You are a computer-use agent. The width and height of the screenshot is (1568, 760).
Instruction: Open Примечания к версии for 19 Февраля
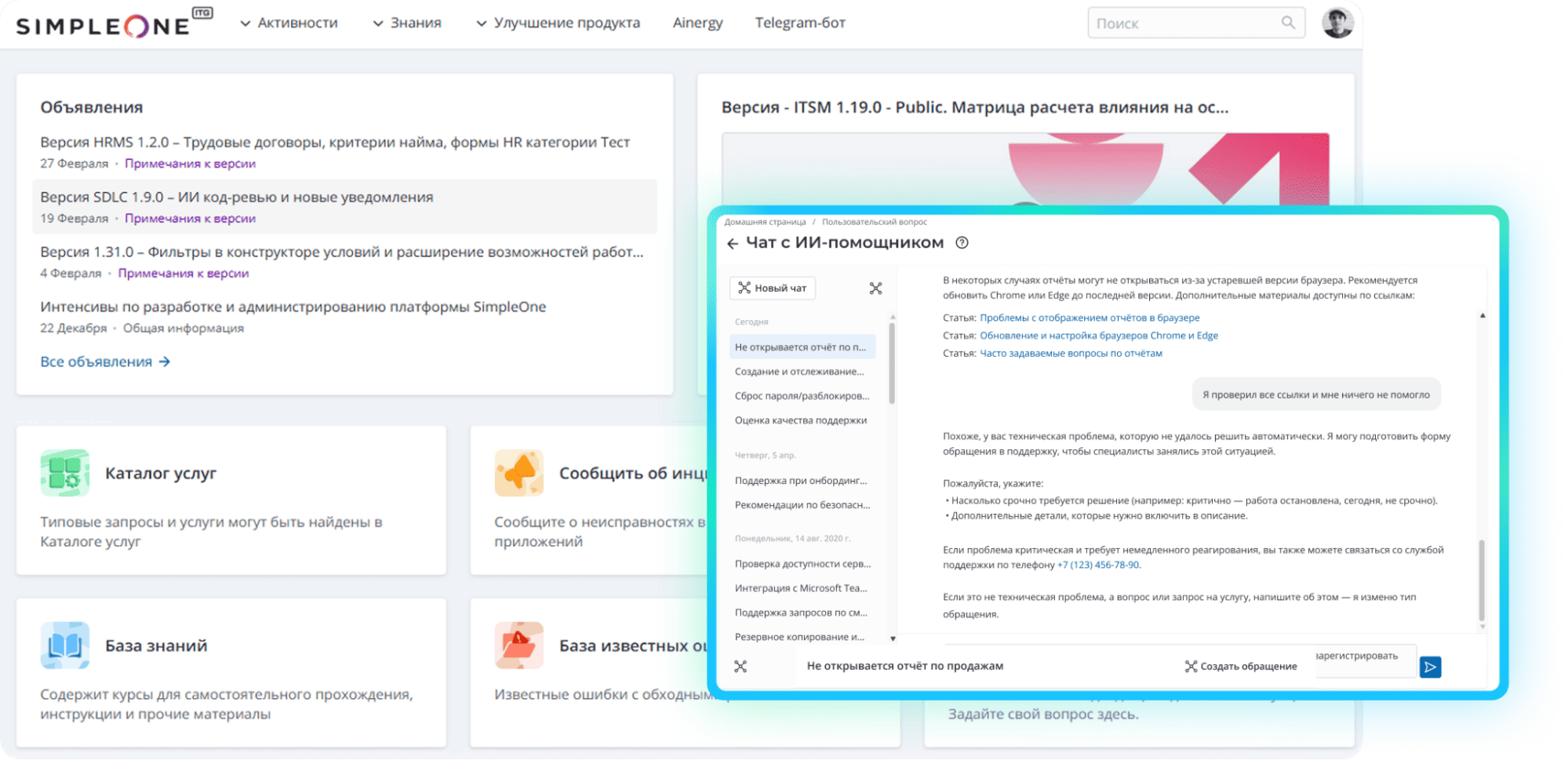click(190, 218)
